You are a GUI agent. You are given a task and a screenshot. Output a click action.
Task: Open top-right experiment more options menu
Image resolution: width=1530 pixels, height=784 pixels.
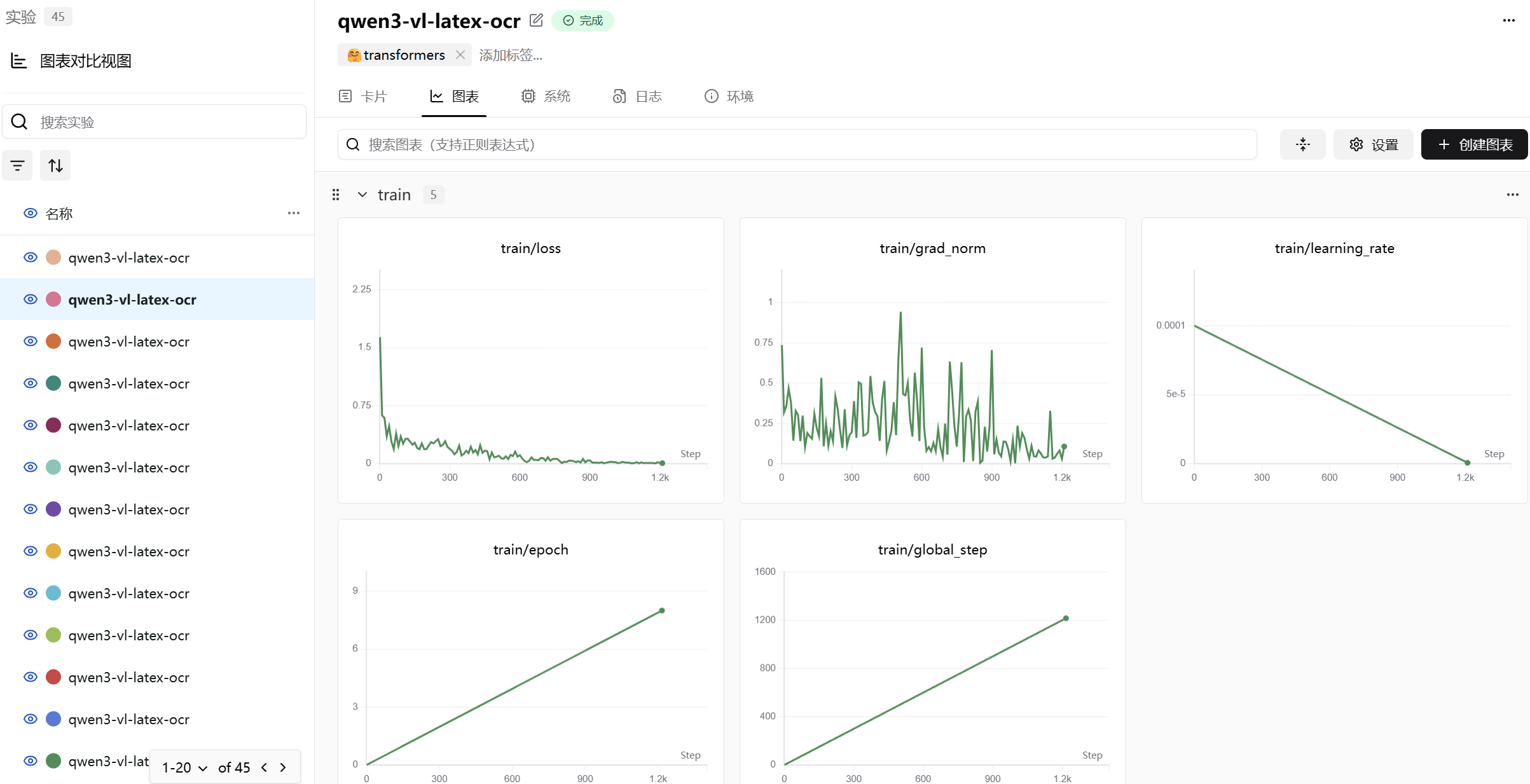pos(1508,20)
